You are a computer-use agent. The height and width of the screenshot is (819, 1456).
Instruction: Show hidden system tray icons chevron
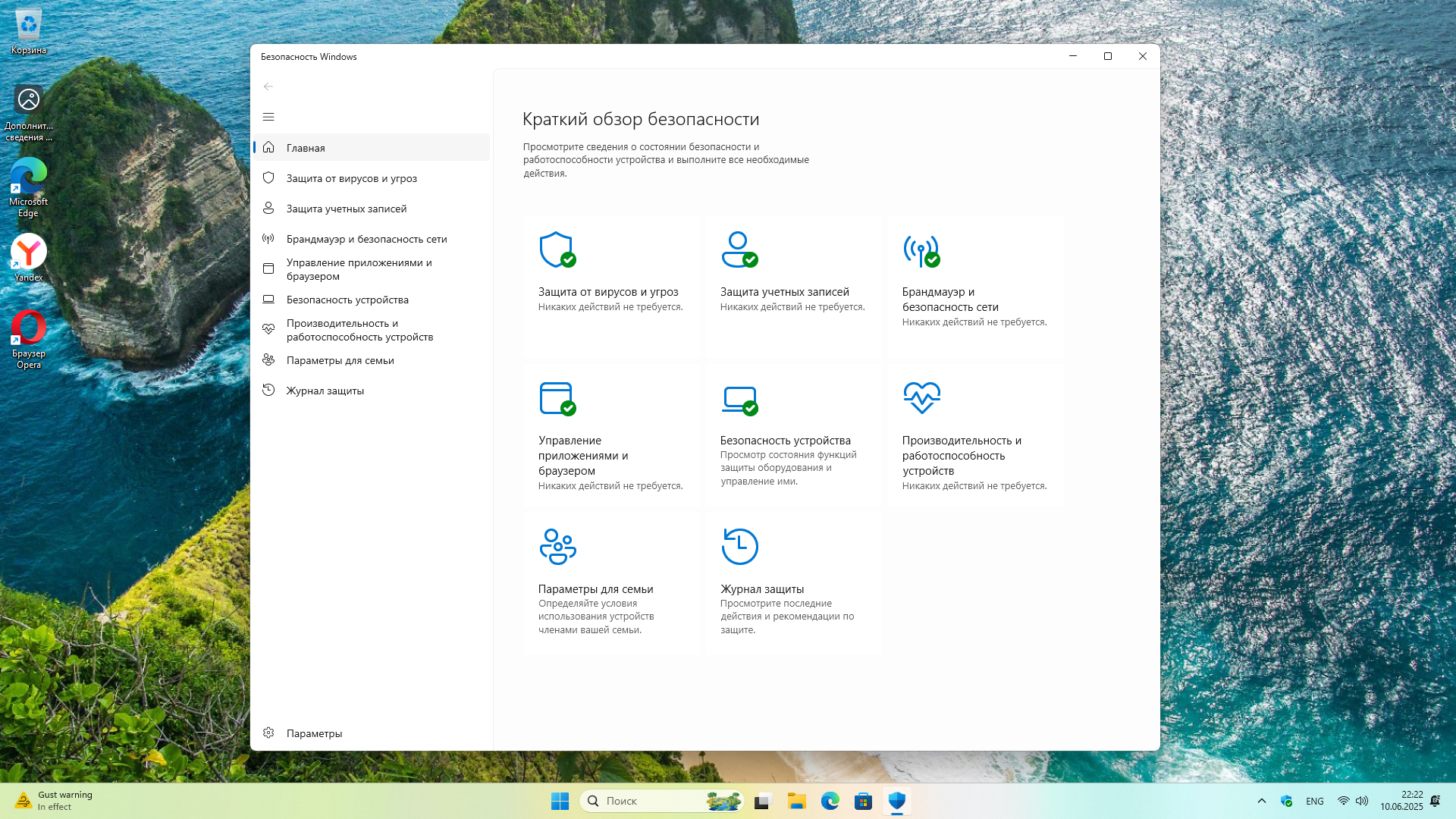[1262, 801]
